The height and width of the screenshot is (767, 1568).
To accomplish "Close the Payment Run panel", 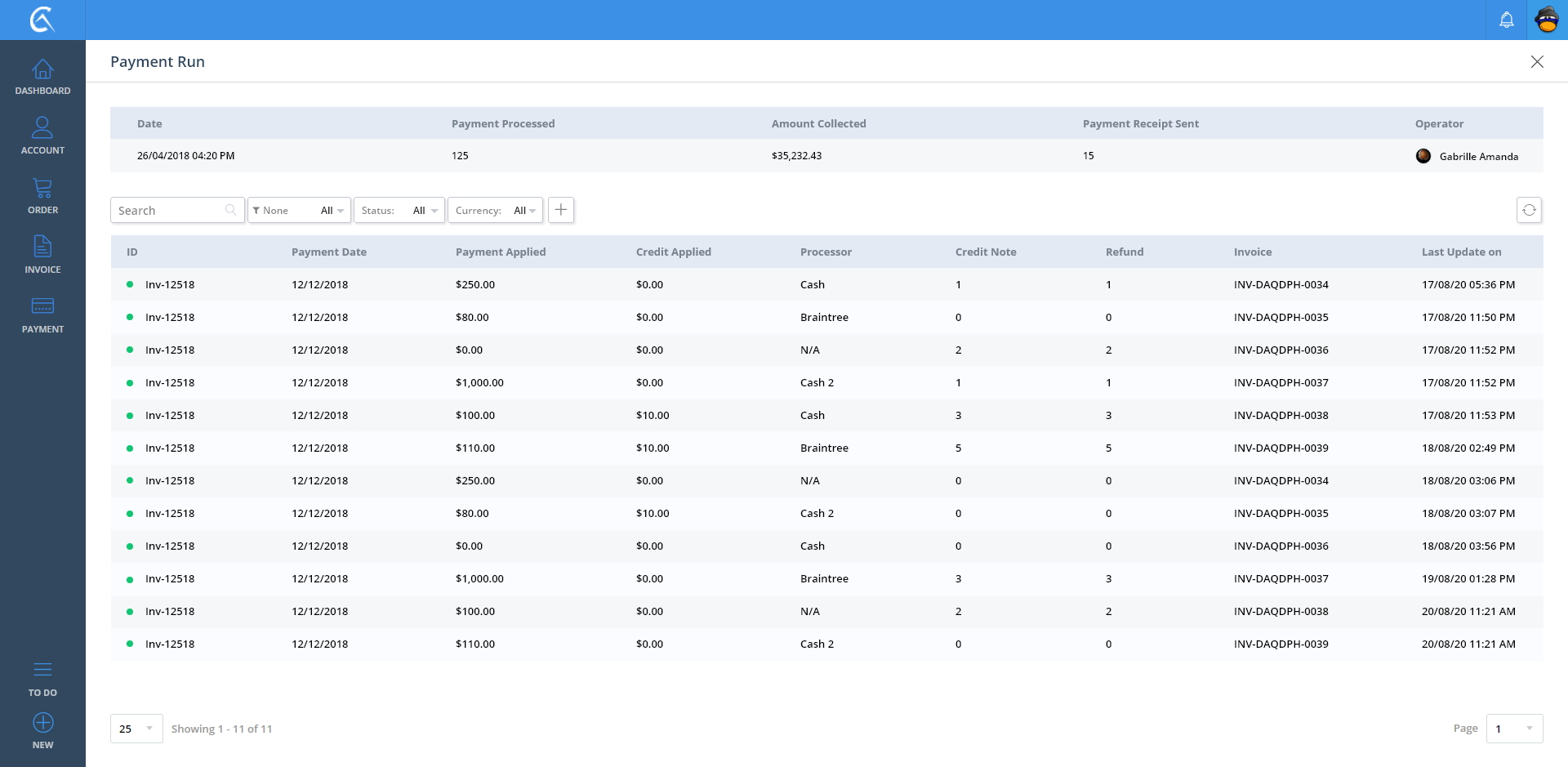I will point(1536,62).
